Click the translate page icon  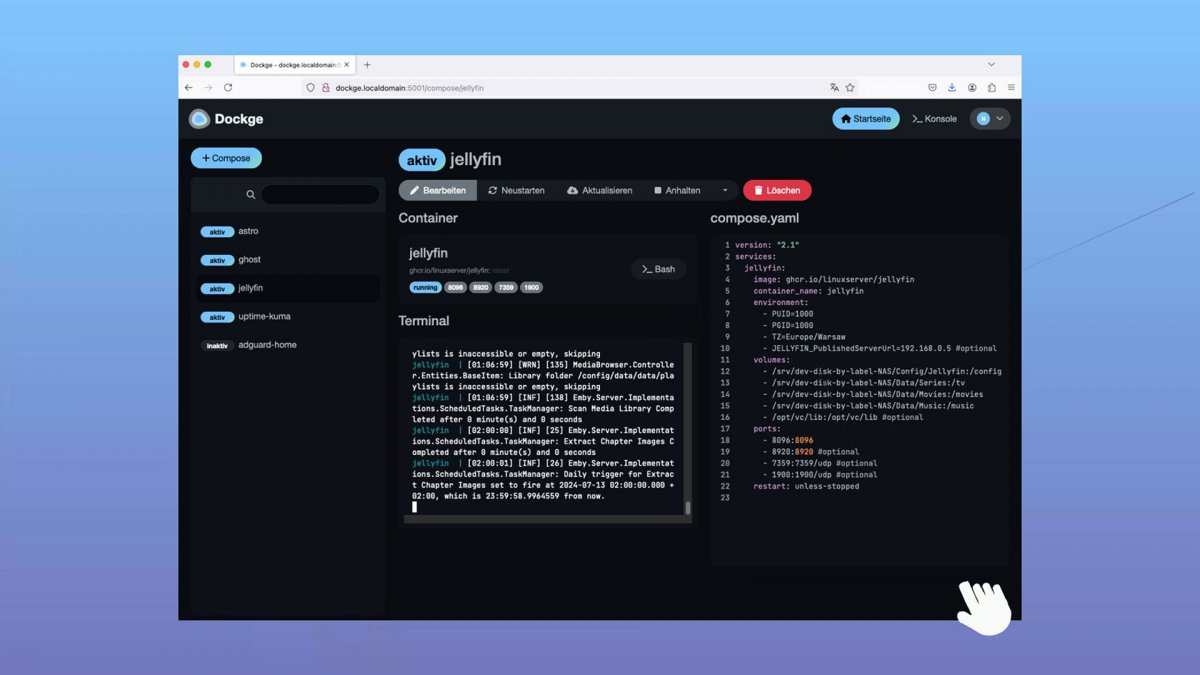[x=834, y=88]
